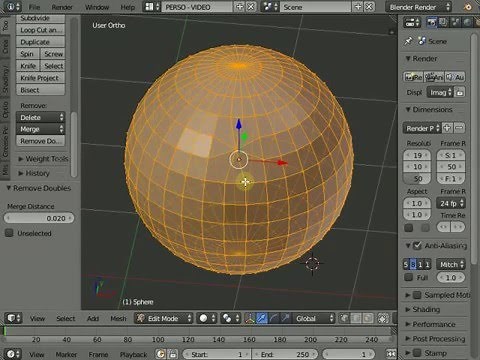Image resolution: width=480 pixels, height=360 pixels.
Task: Enable Full Sample checkbox
Action: pyautogui.click(x=408, y=277)
